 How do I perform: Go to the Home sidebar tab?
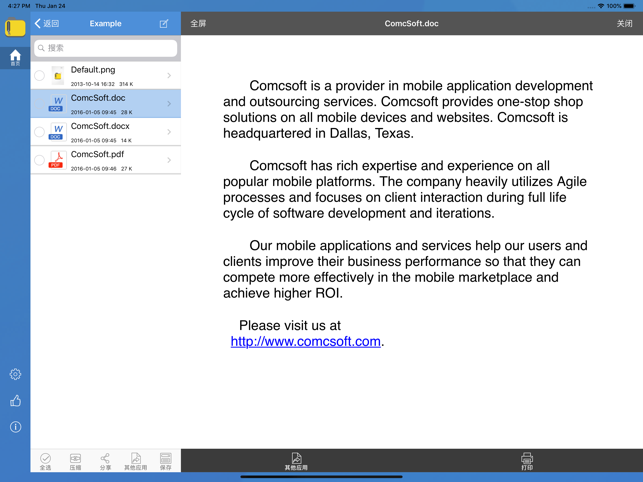tap(15, 57)
